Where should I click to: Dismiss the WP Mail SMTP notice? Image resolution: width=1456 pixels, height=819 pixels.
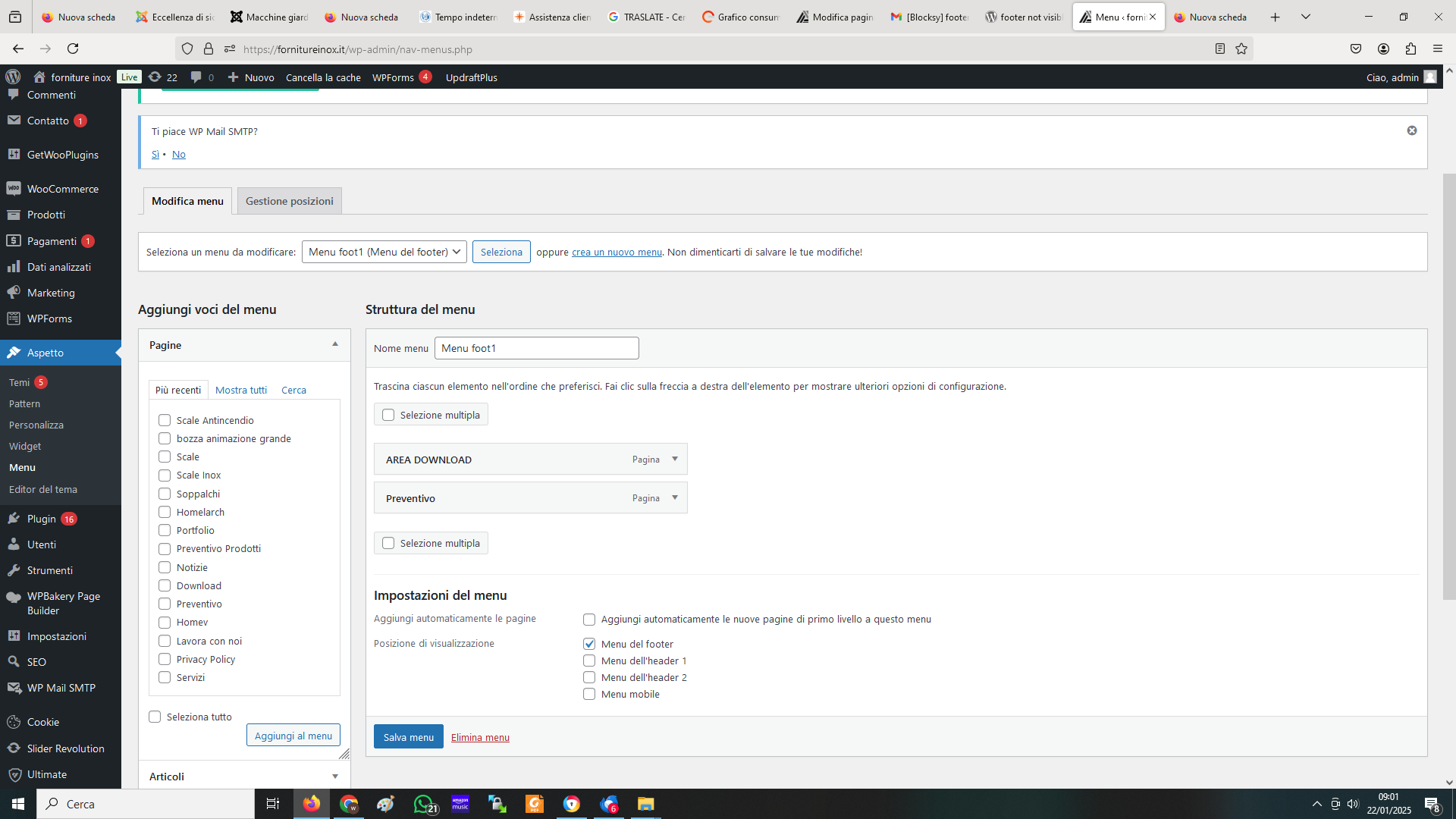1412,130
